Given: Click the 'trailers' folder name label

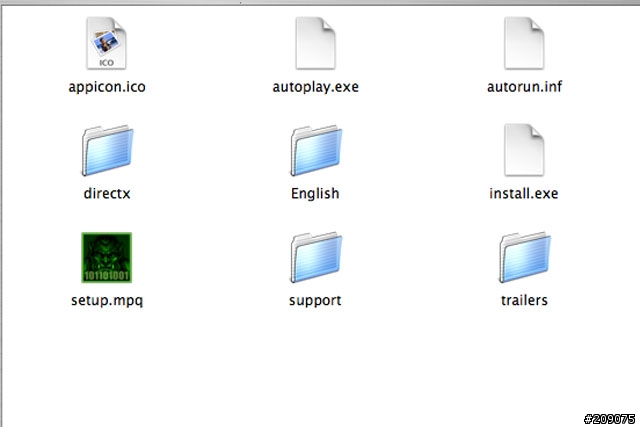Looking at the screenshot, I should tap(524, 300).
